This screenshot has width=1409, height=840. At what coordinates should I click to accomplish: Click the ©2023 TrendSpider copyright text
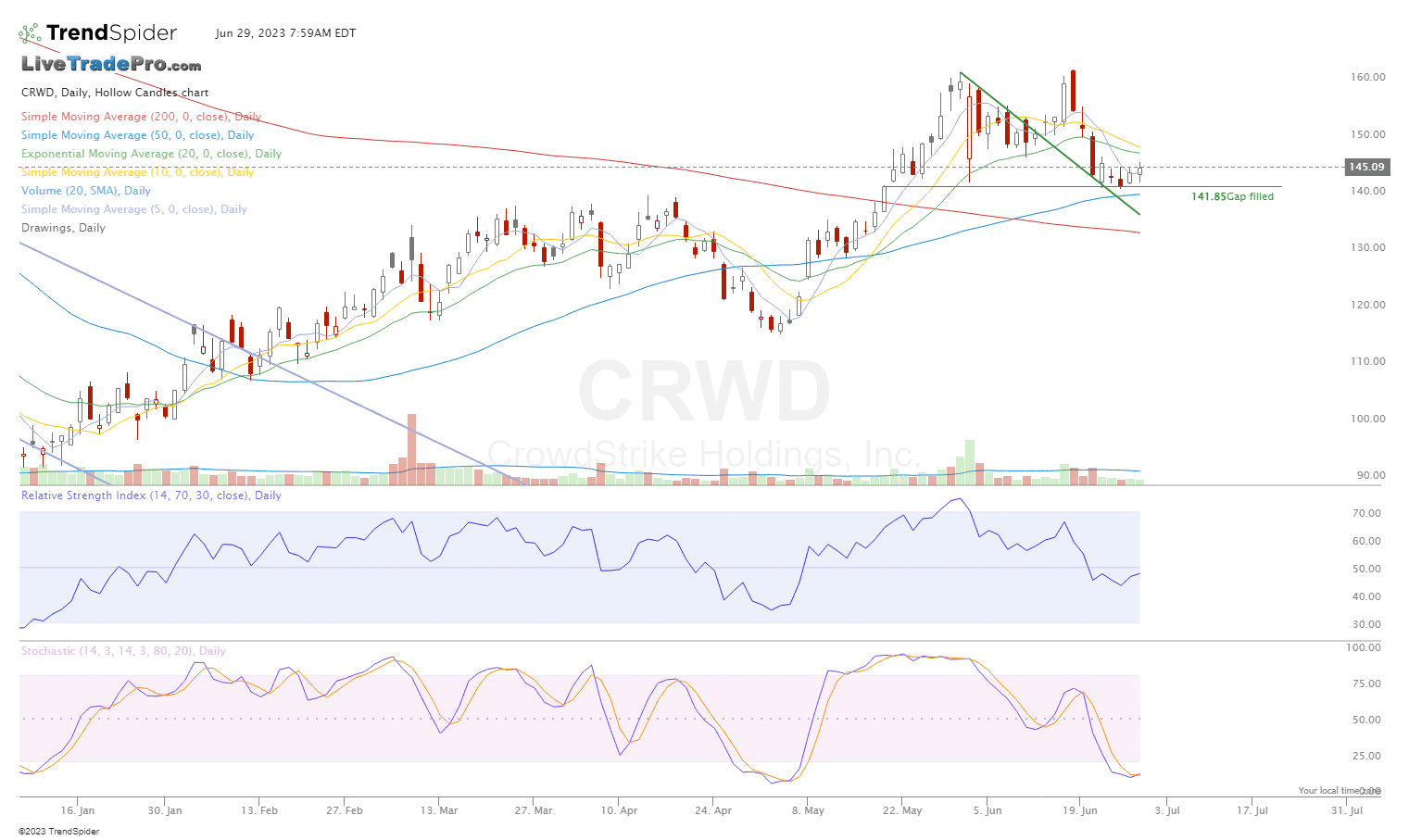(58, 831)
